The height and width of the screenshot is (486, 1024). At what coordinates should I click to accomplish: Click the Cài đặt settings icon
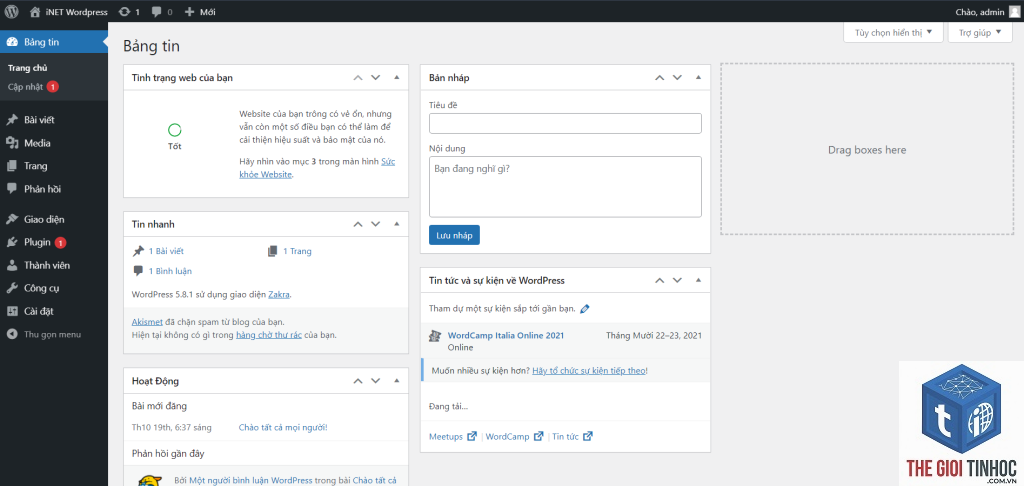tap(12, 311)
